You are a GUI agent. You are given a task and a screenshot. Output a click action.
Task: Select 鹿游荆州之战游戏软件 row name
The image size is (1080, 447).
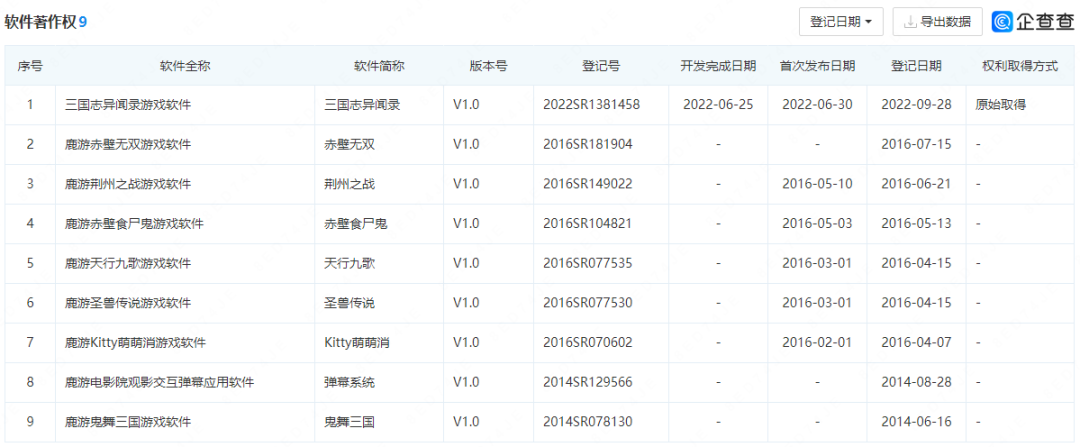(x=128, y=184)
